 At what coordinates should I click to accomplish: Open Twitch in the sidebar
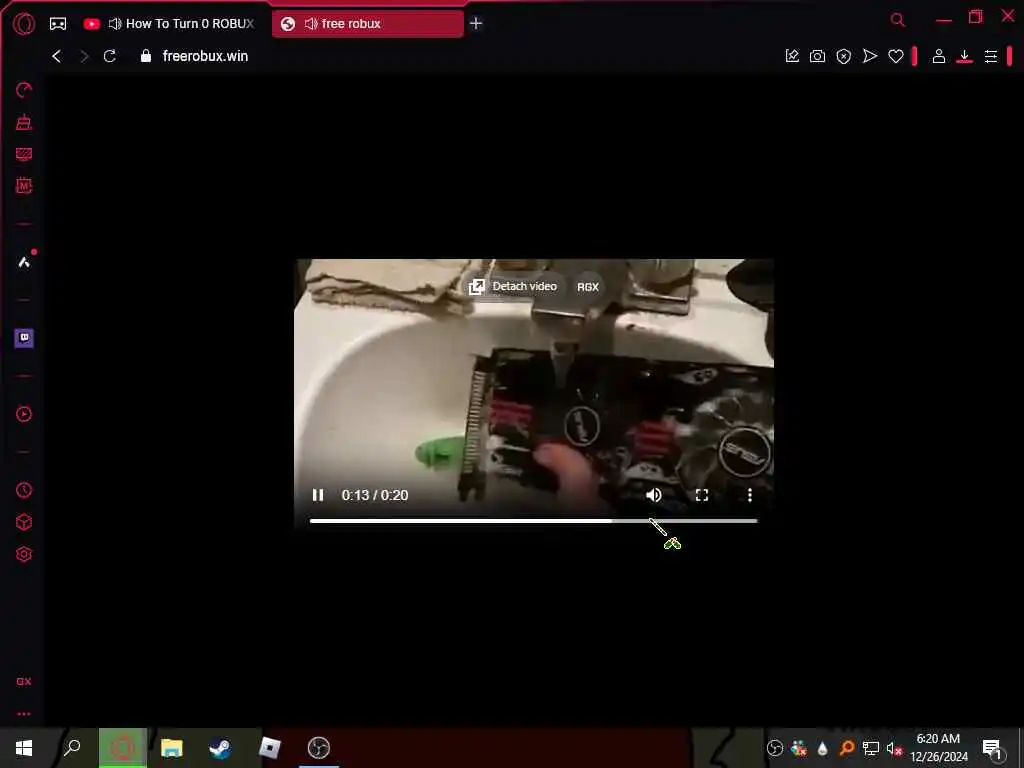point(24,338)
